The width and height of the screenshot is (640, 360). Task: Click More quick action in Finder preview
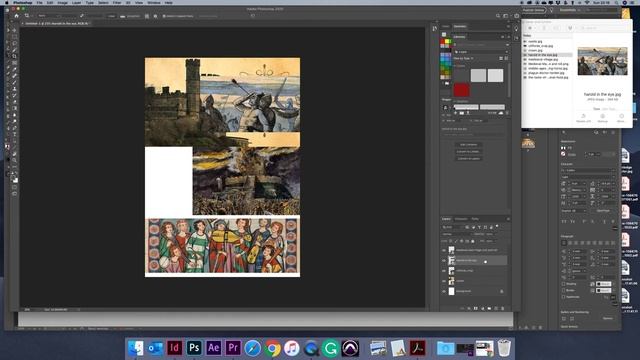tap(621, 118)
